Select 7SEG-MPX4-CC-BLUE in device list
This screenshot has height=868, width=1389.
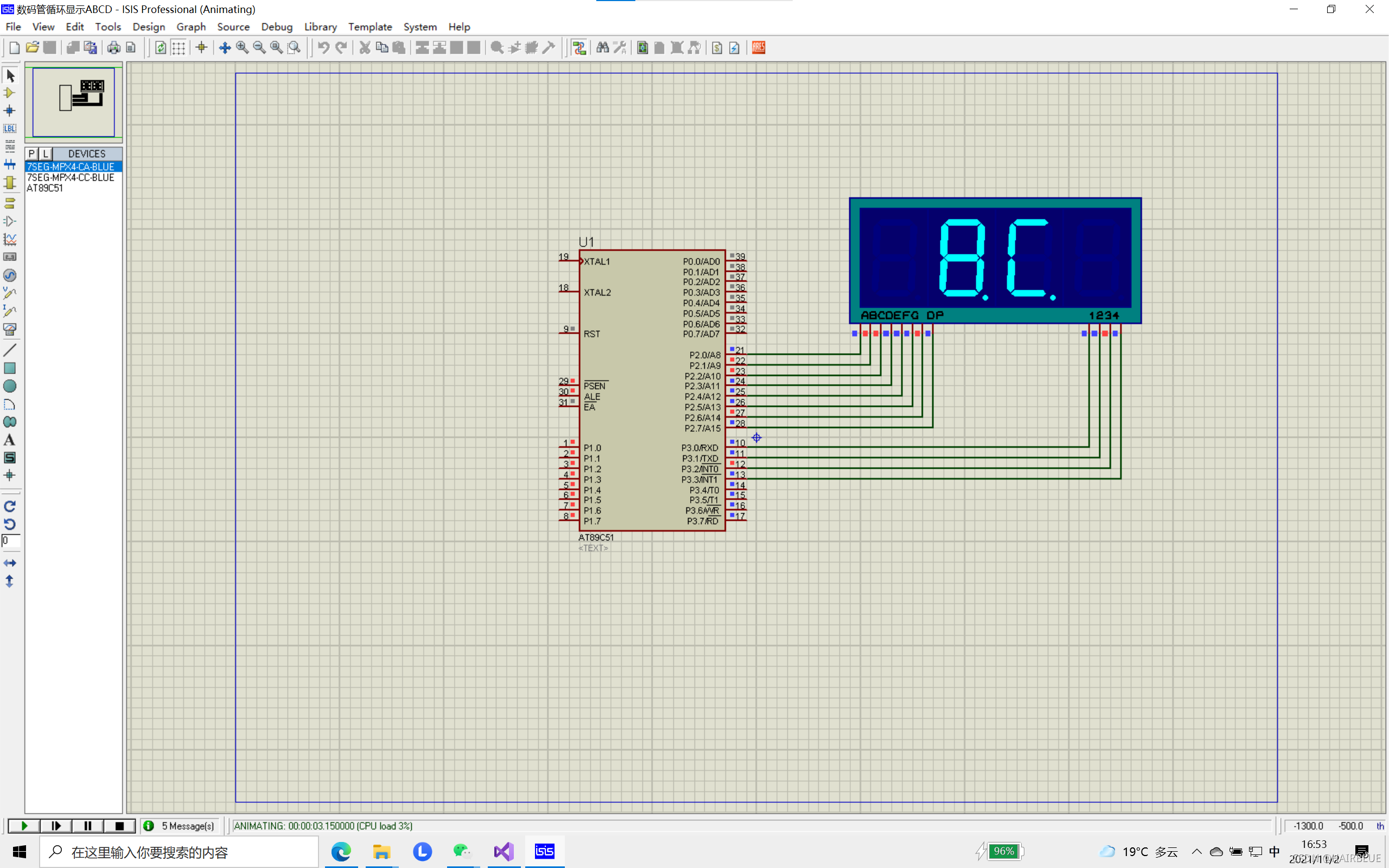(x=71, y=177)
